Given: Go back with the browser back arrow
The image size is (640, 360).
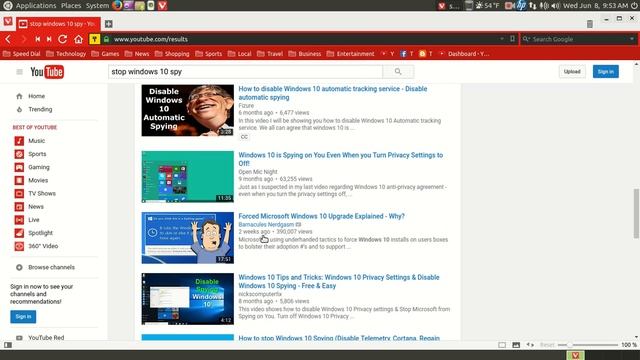Looking at the screenshot, I should pyautogui.click(x=8, y=39).
